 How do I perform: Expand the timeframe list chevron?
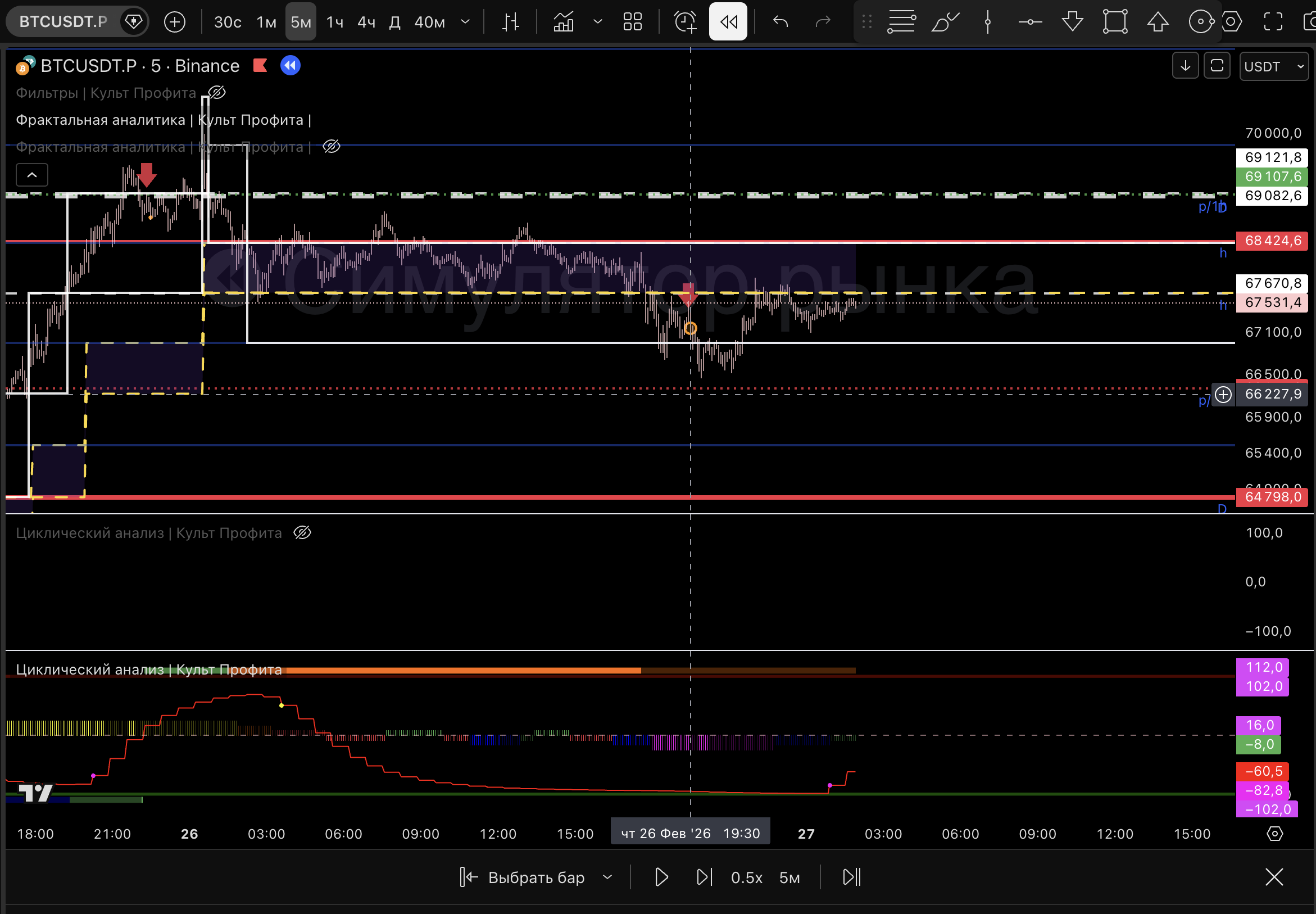[465, 22]
